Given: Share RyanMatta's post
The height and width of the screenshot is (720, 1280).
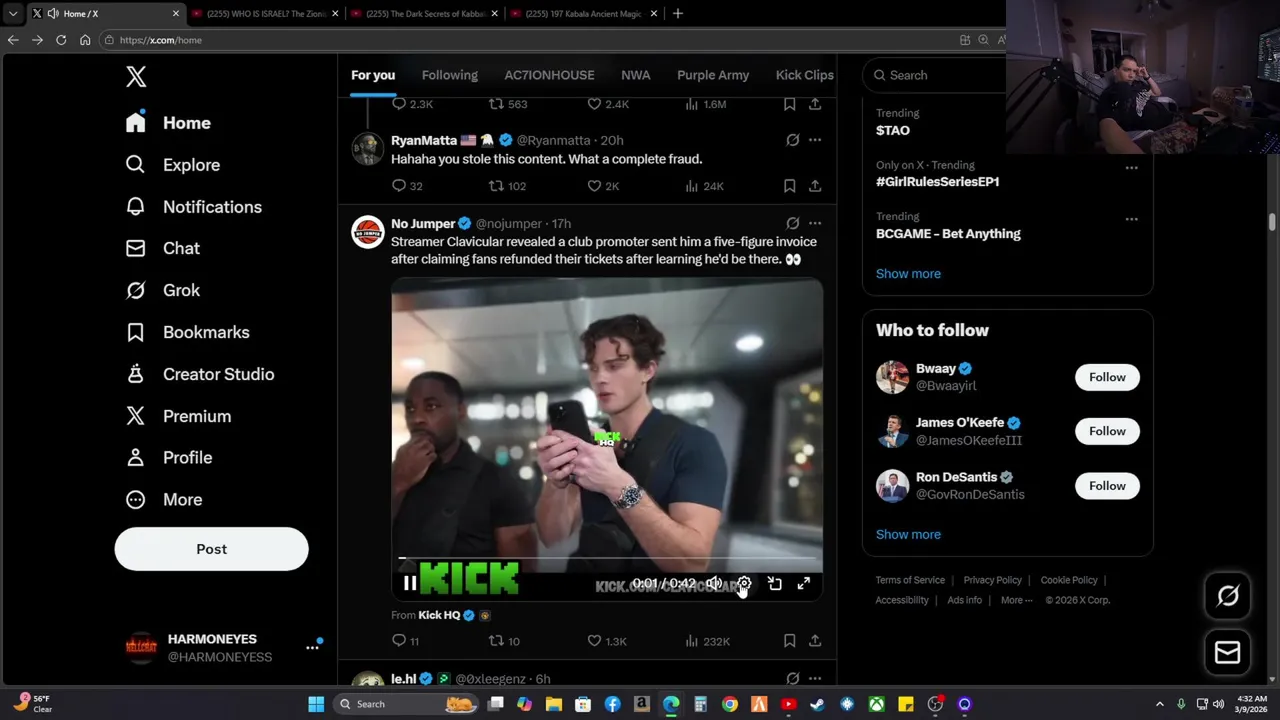Looking at the screenshot, I should pyautogui.click(x=815, y=186).
